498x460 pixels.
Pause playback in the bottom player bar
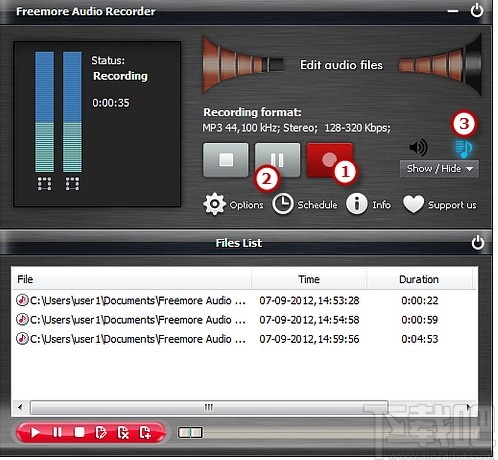[x=57, y=433]
